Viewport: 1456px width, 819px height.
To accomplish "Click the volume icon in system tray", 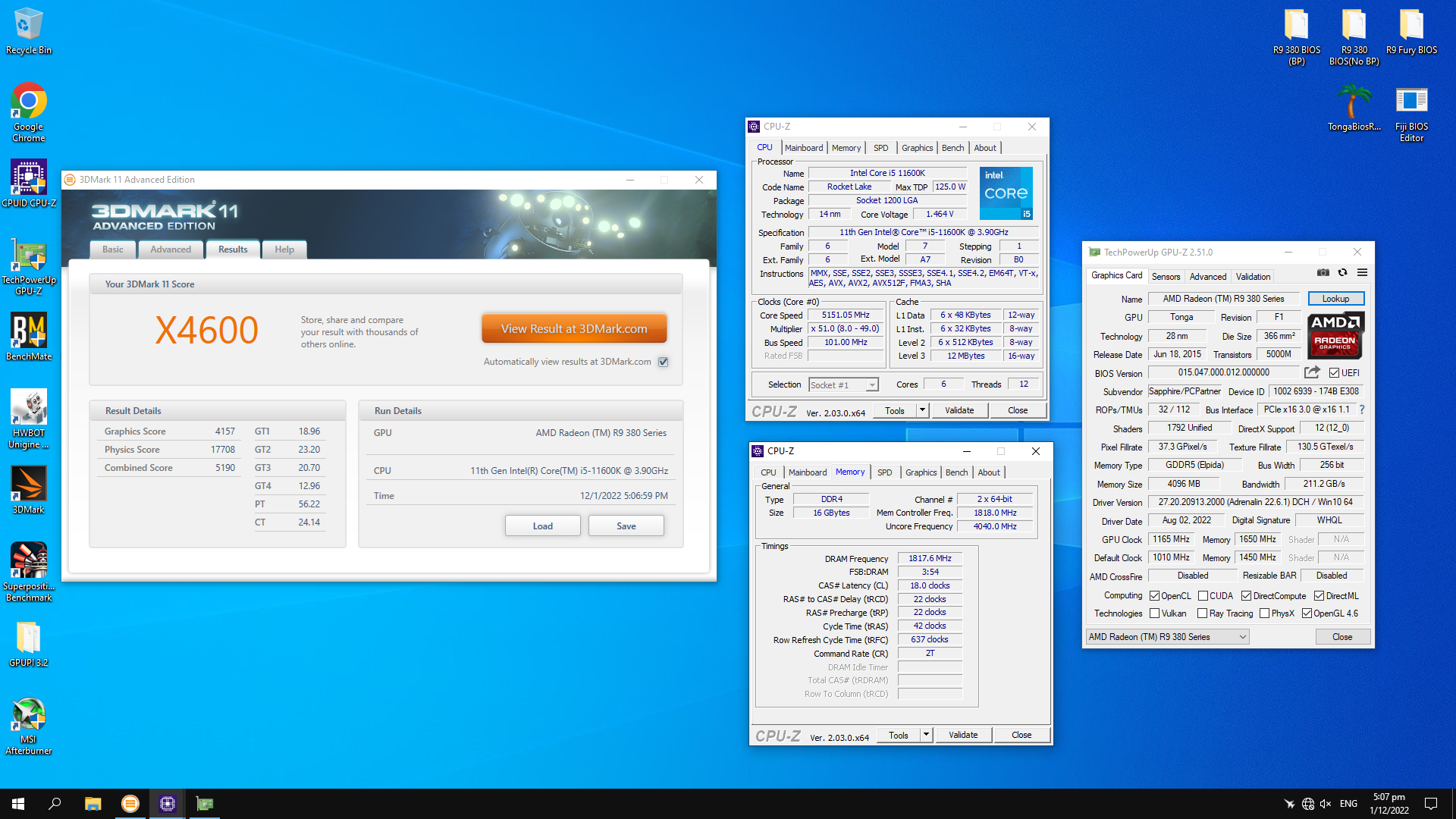I will [x=1326, y=804].
